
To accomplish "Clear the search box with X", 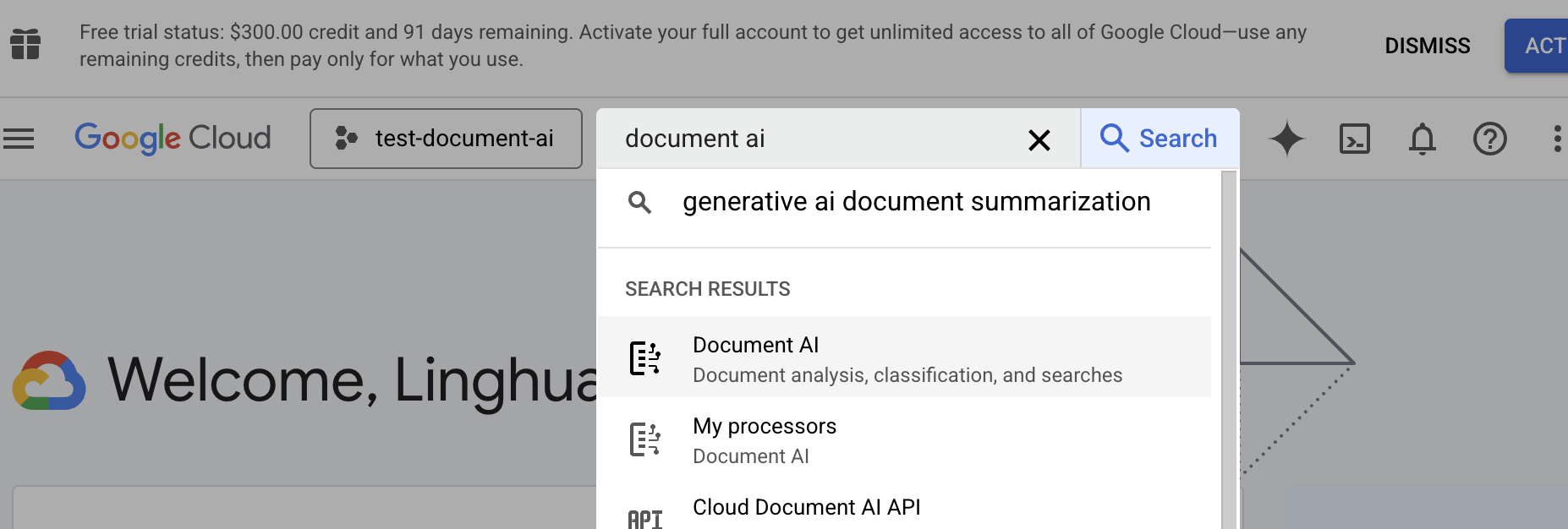I will [1039, 139].
